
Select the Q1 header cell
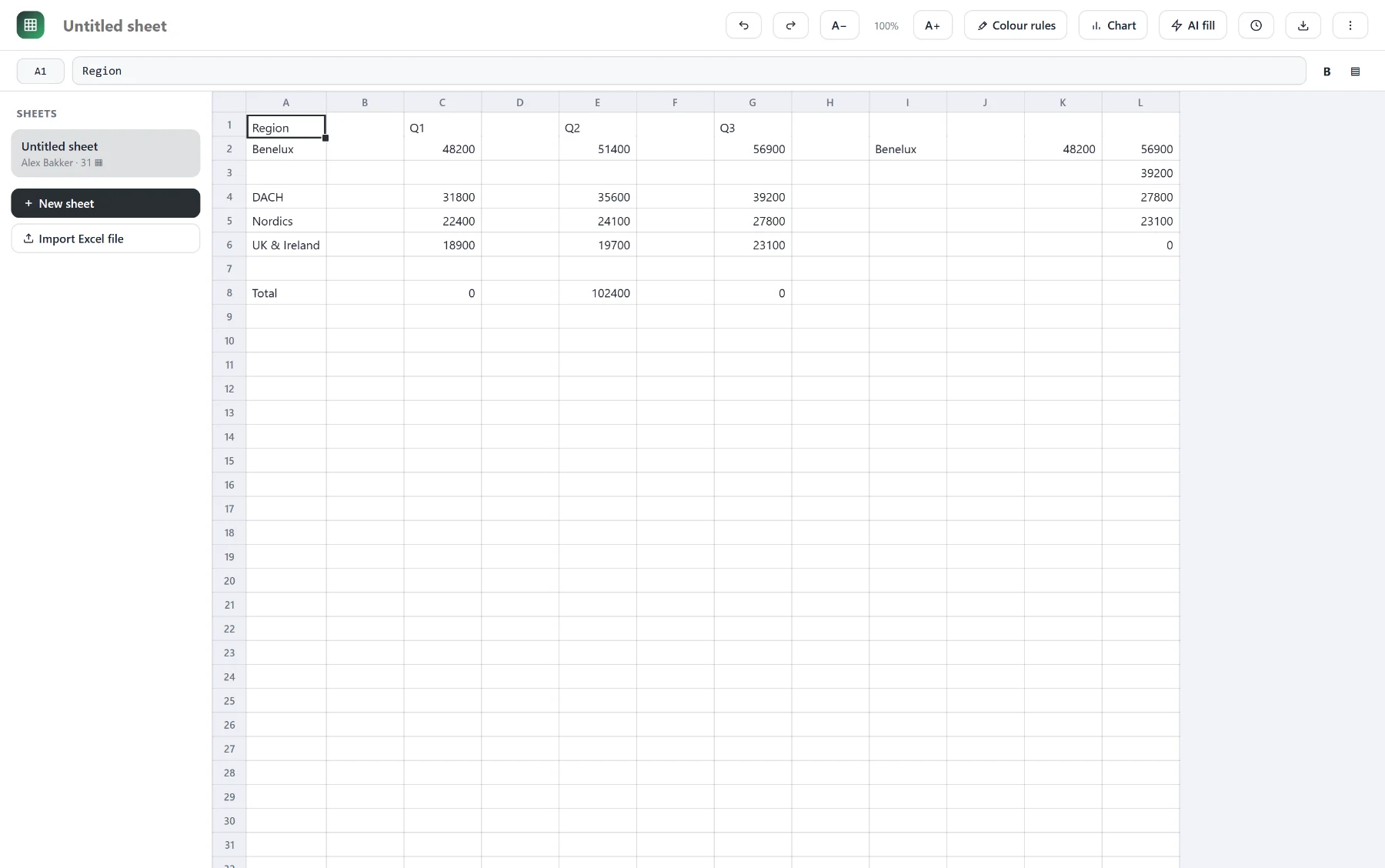[442, 127]
